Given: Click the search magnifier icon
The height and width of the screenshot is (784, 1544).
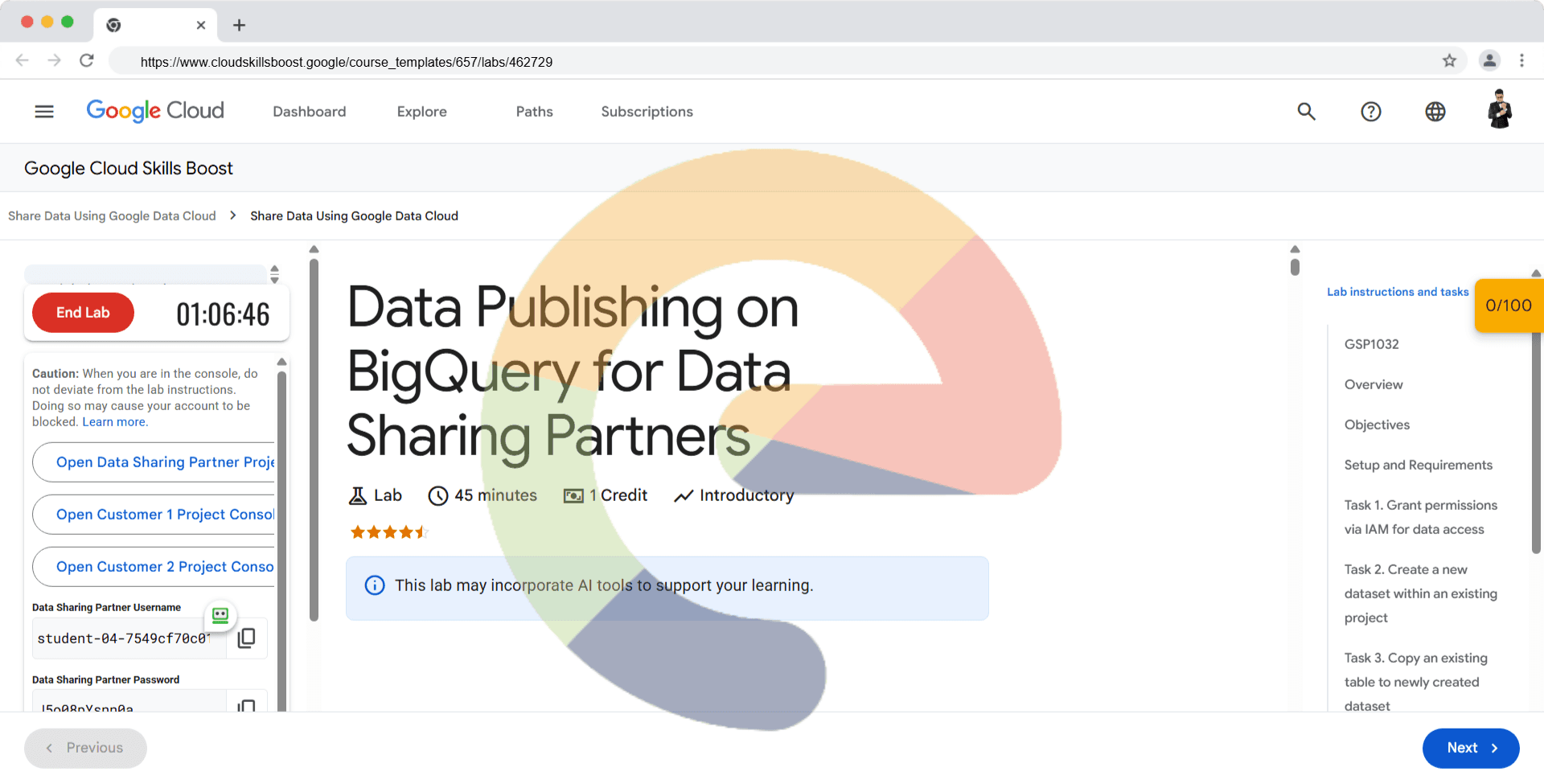Looking at the screenshot, I should coord(1306,112).
